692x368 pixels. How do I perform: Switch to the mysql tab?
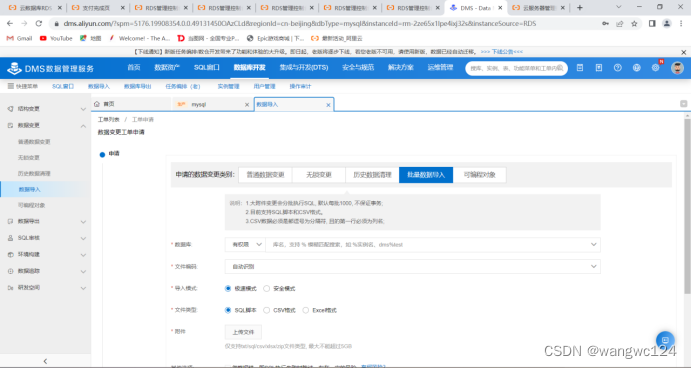point(213,105)
